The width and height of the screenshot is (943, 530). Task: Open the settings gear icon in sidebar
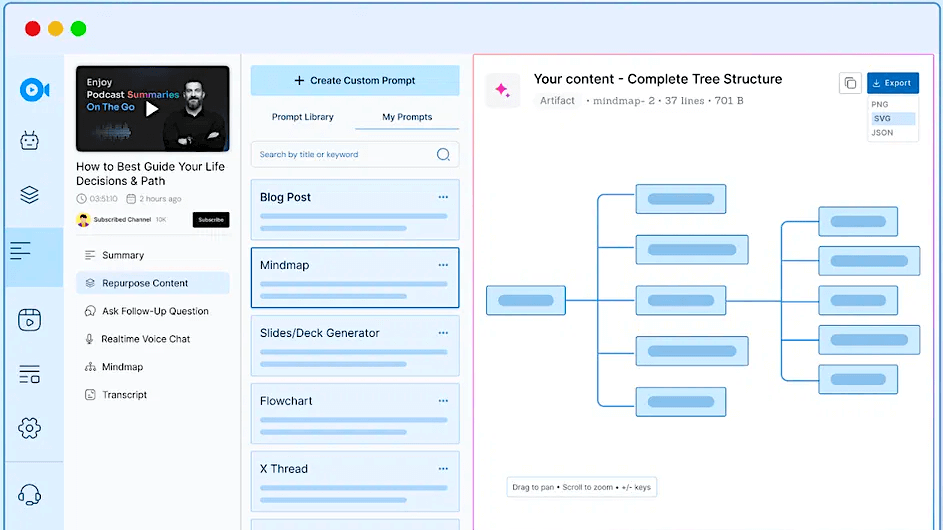[30, 428]
